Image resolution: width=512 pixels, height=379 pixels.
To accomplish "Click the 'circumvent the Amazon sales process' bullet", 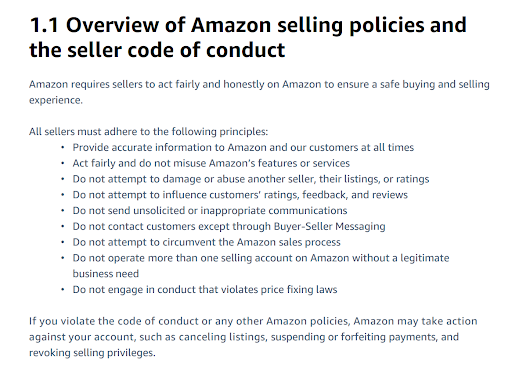I will pyautogui.click(x=206, y=242).
